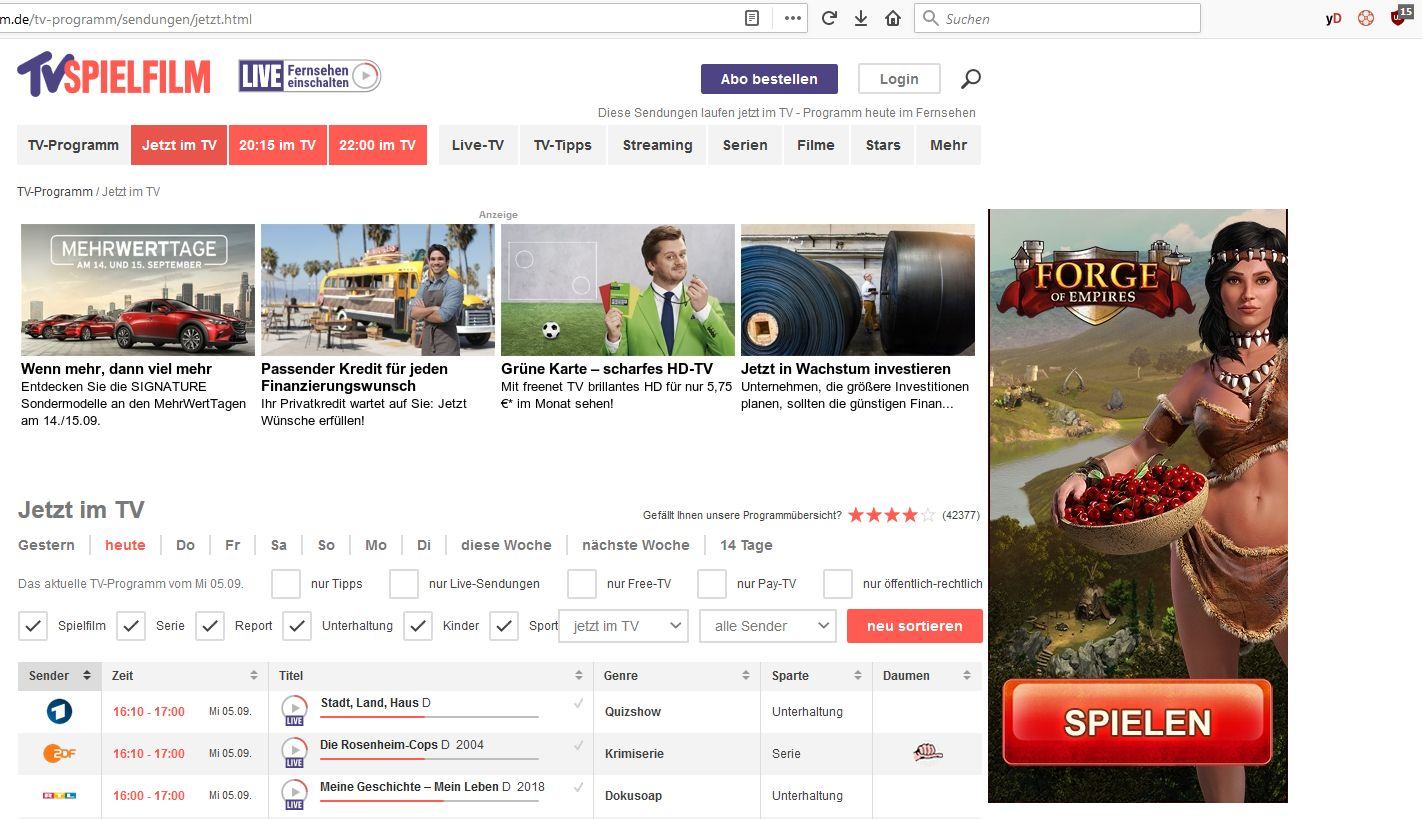Image resolution: width=1422 pixels, height=819 pixels.
Task: Open the uBlock shield icon with badge 15
Action: point(1400,16)
